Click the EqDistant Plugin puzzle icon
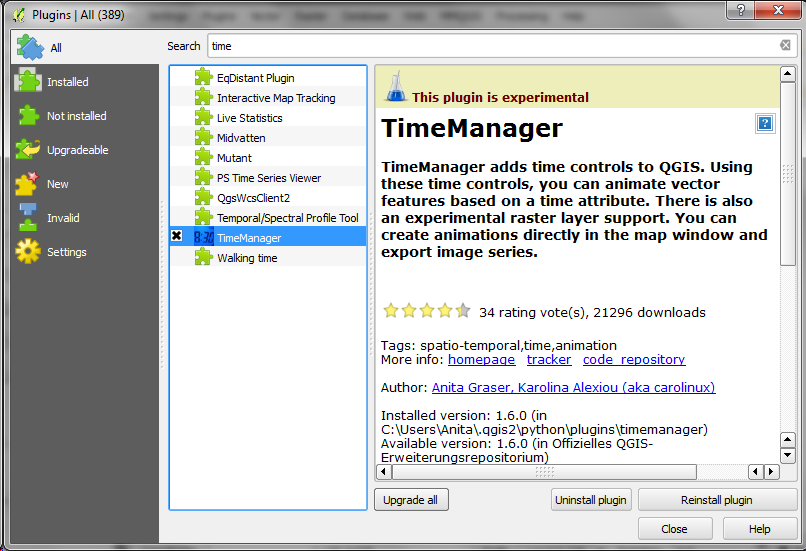Screen dimensions: 806x551 click(204, 78)
